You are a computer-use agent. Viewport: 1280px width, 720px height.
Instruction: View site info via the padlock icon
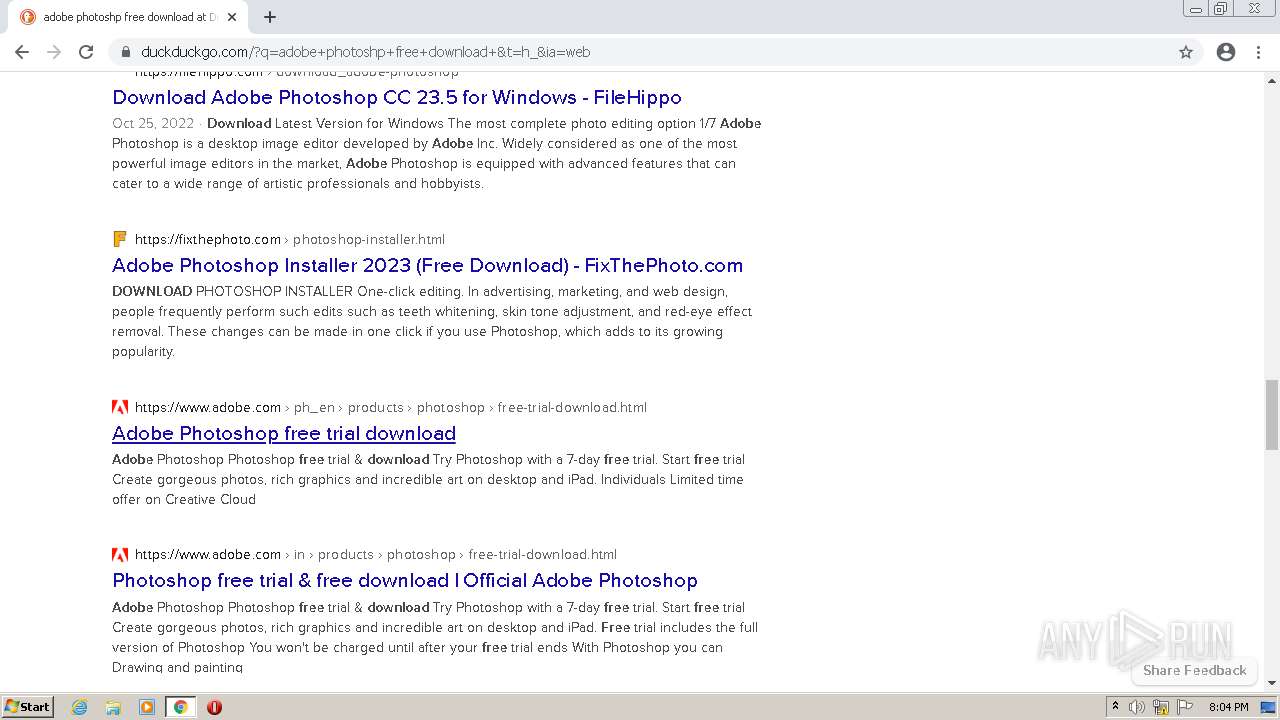tap(126, 52)
